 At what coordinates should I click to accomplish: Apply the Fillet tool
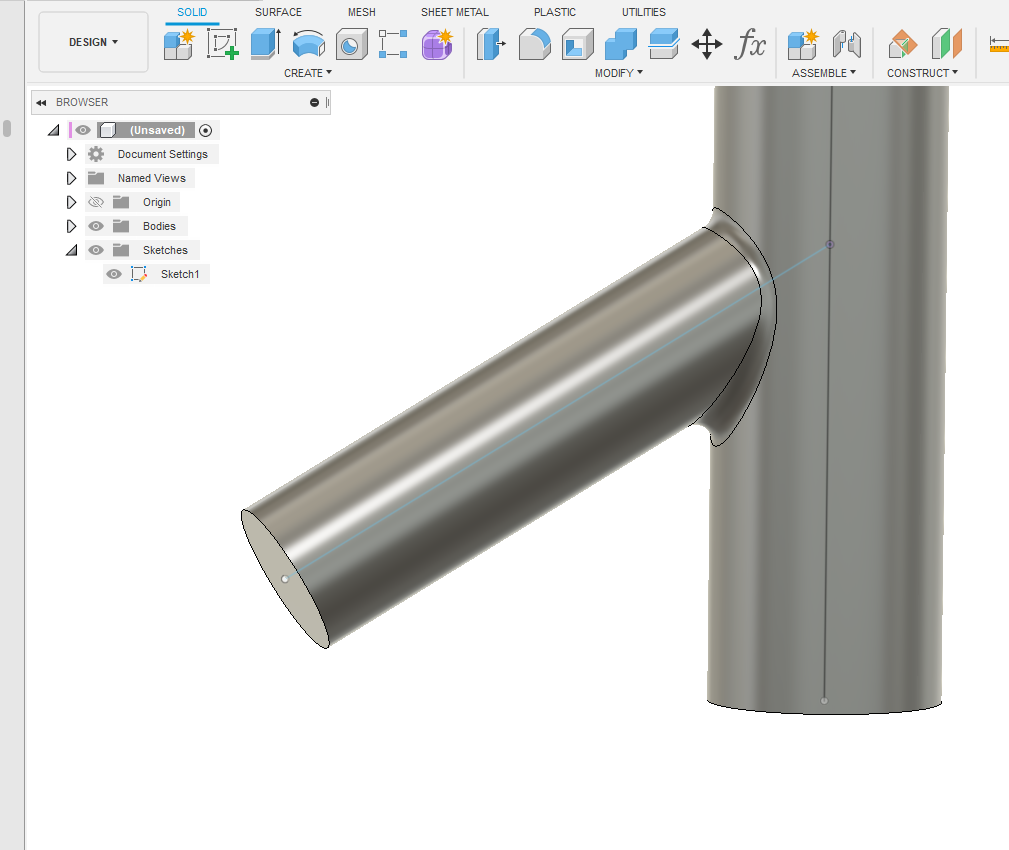(x=535, y=45)
